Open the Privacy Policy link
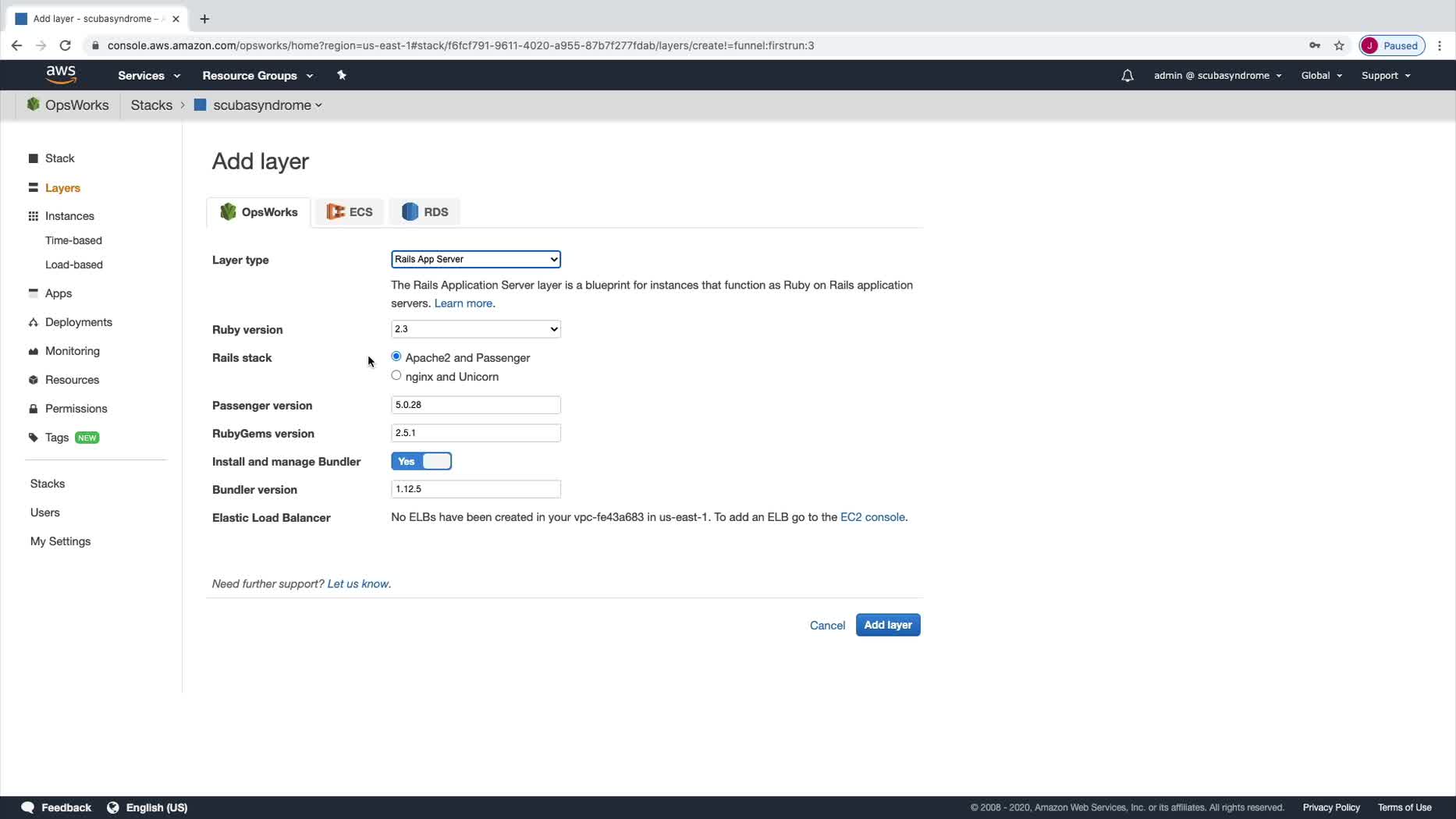 (x=1331, y=807)
